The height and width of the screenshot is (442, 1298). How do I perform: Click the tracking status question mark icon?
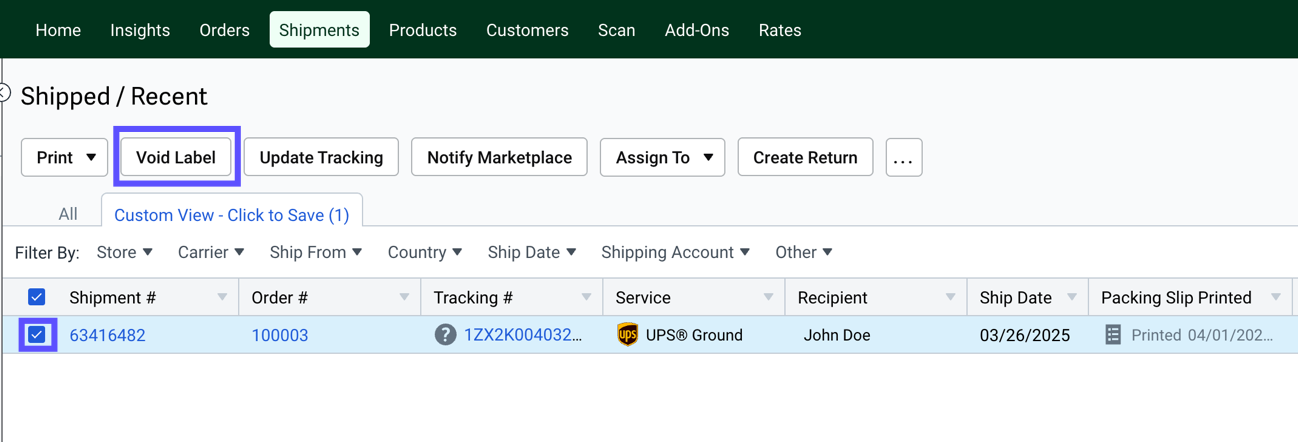[x=445, y=335]
